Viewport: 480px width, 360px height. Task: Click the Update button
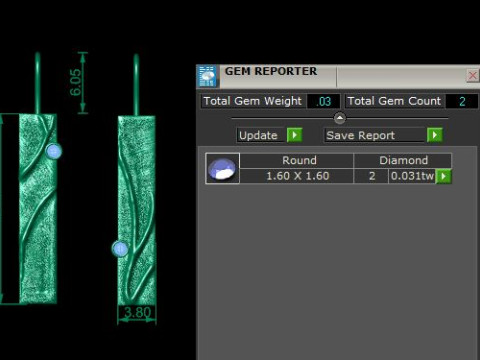coord(262,135)
